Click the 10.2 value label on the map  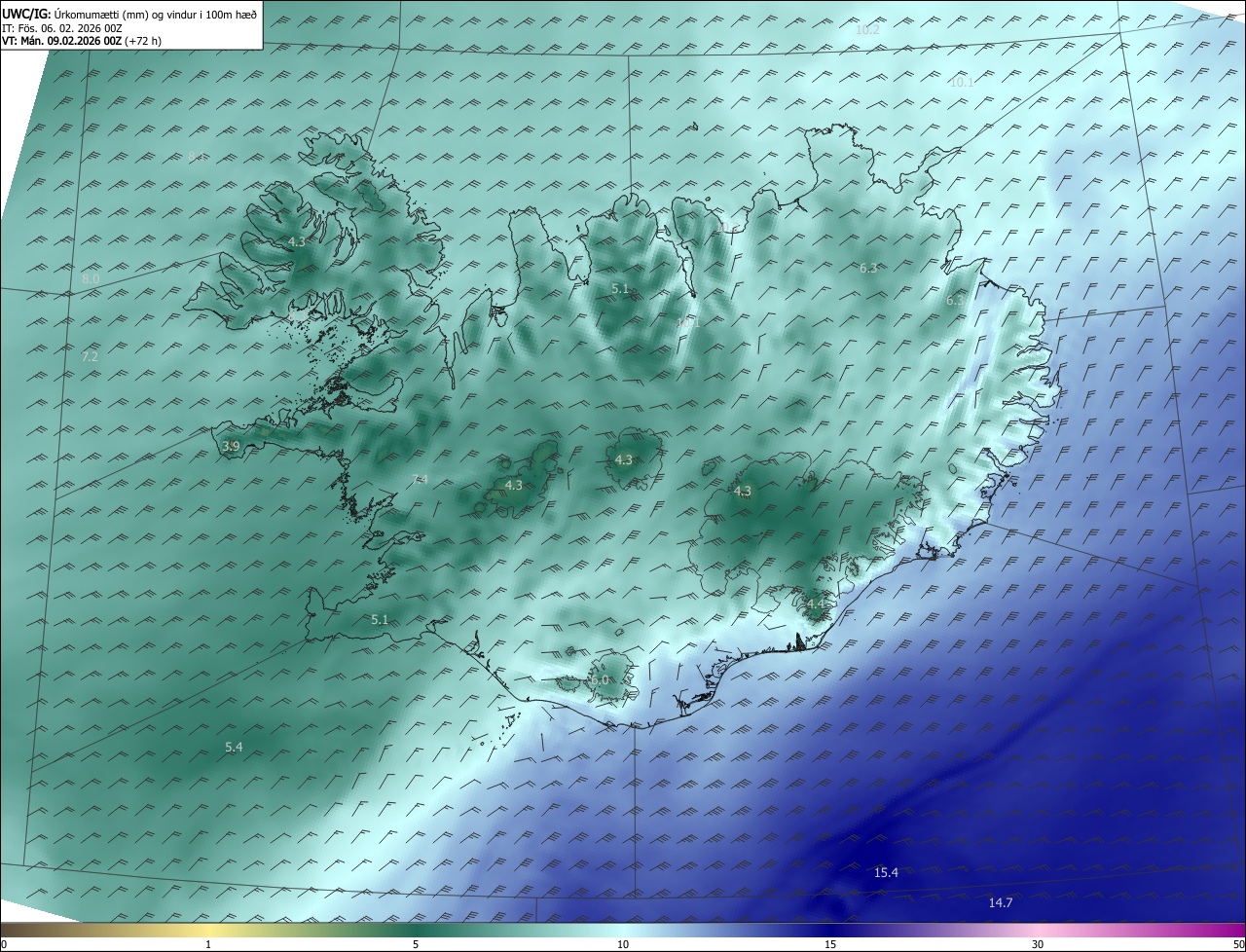pos(867,30)
